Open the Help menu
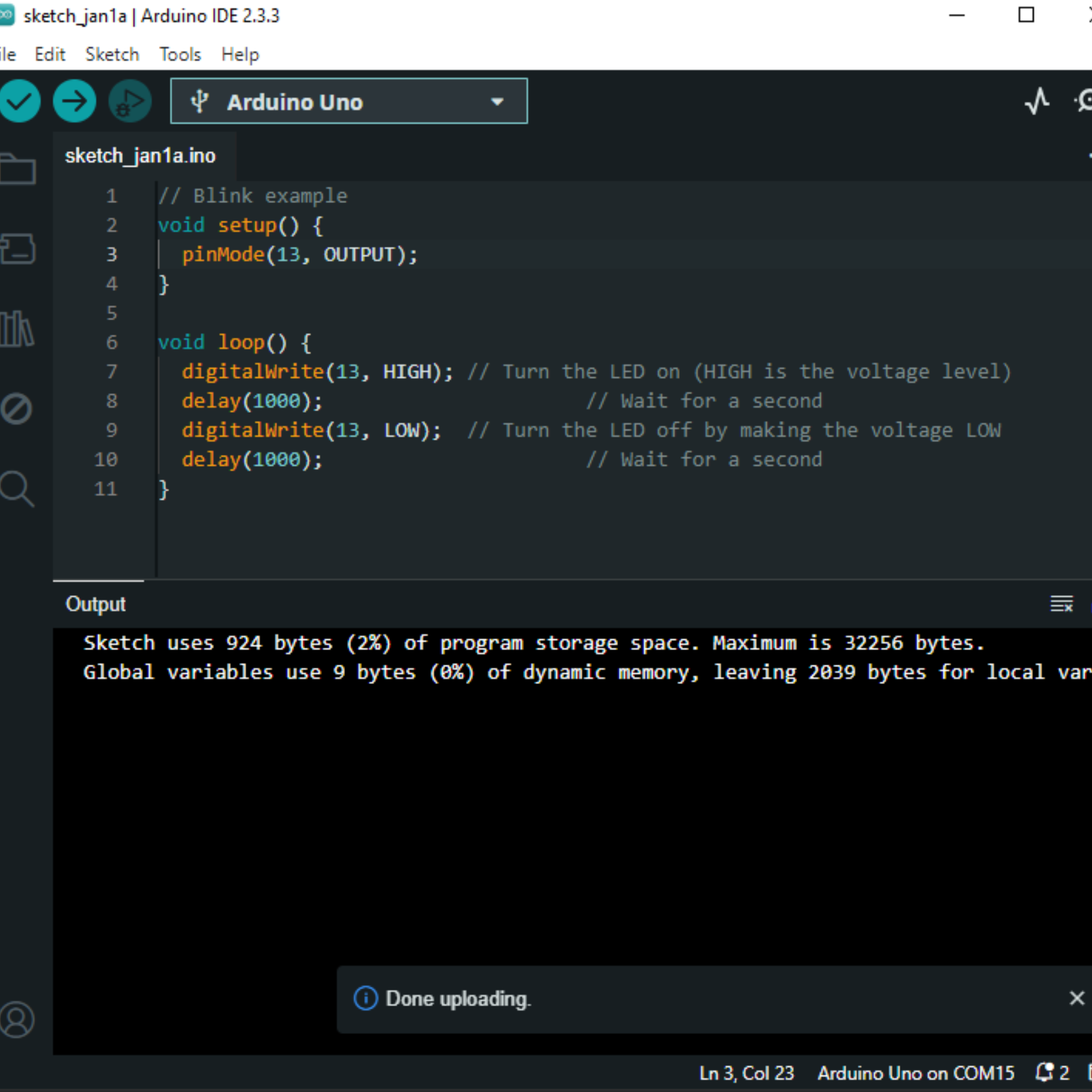This screenshot has width=1092, height=1092. coord(240,54)
